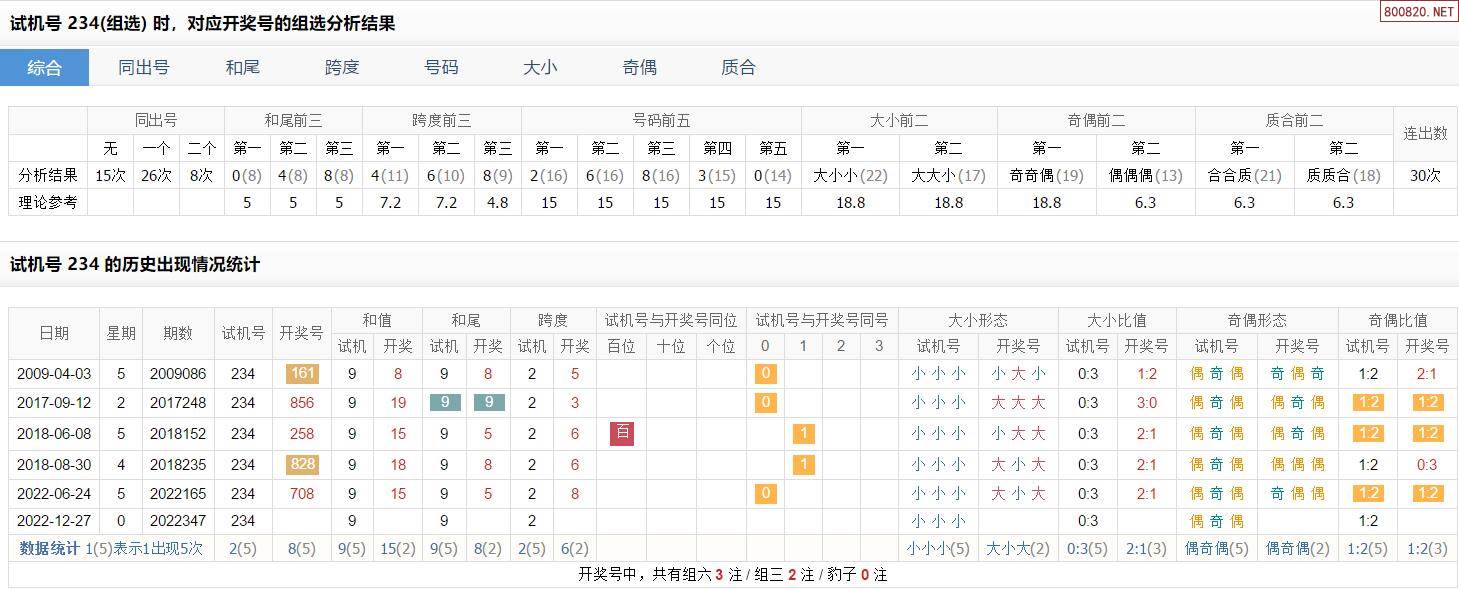Click the 800820.NET site link

(1419, 12)
